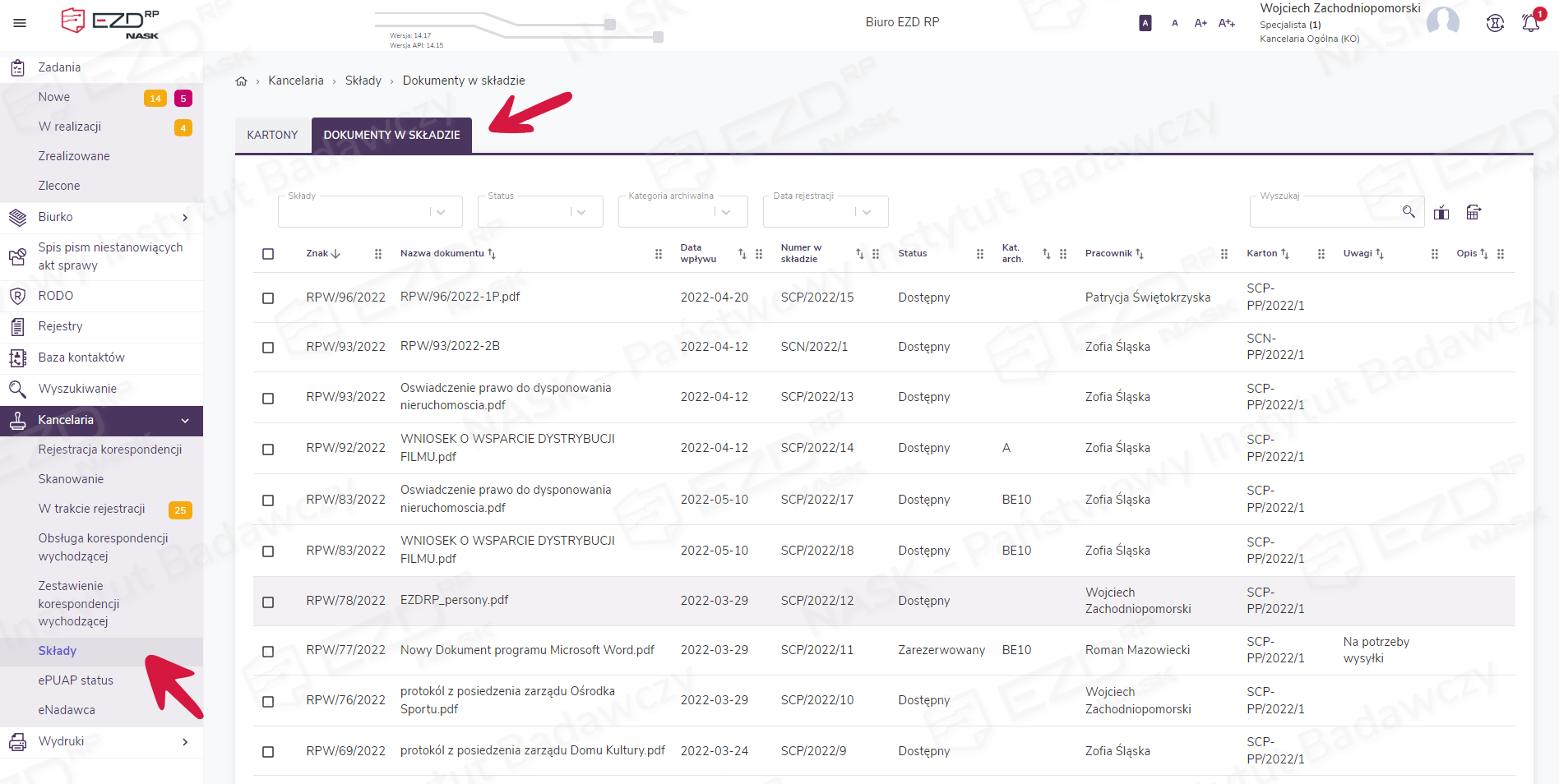This screenshot has width=1559, height=784.
Task: Open the user avatar profile picture
Action: tap(1442, 22)
